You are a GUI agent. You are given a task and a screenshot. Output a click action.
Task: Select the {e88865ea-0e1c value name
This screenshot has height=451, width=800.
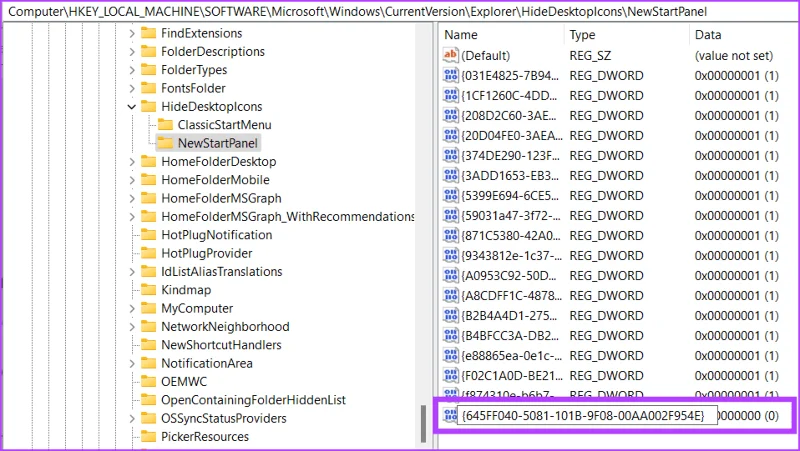click(511, 356)
